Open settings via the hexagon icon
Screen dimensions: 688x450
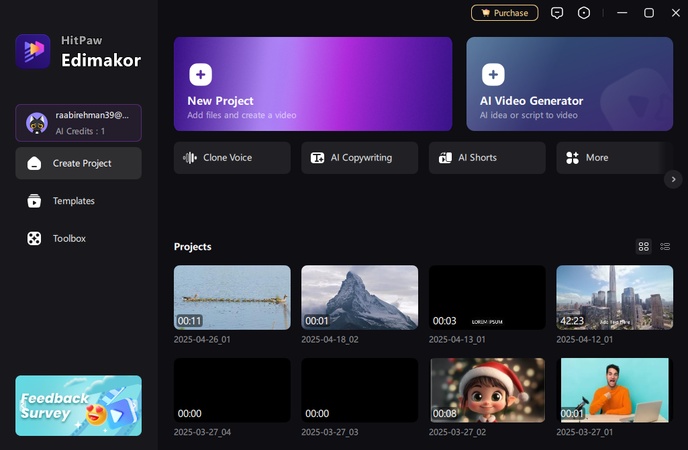(x=584, y=13)
